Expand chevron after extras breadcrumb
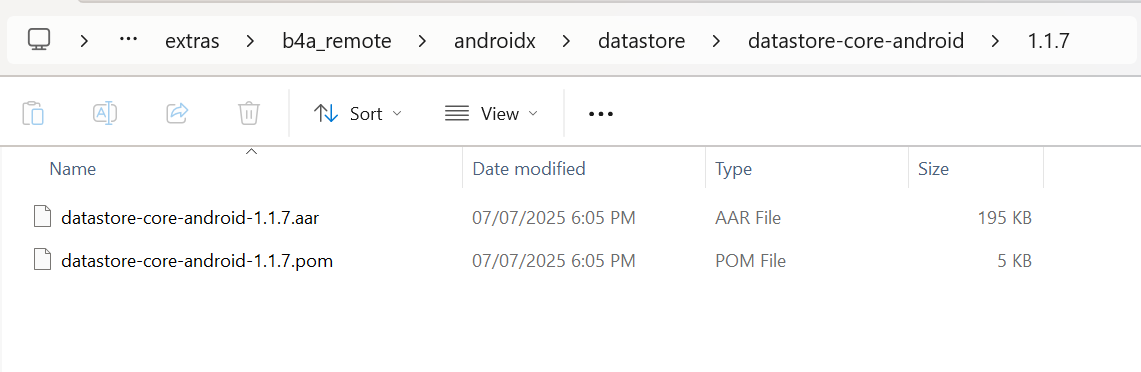The height and width of the screenshot is (372, 1141). point(251,41)
